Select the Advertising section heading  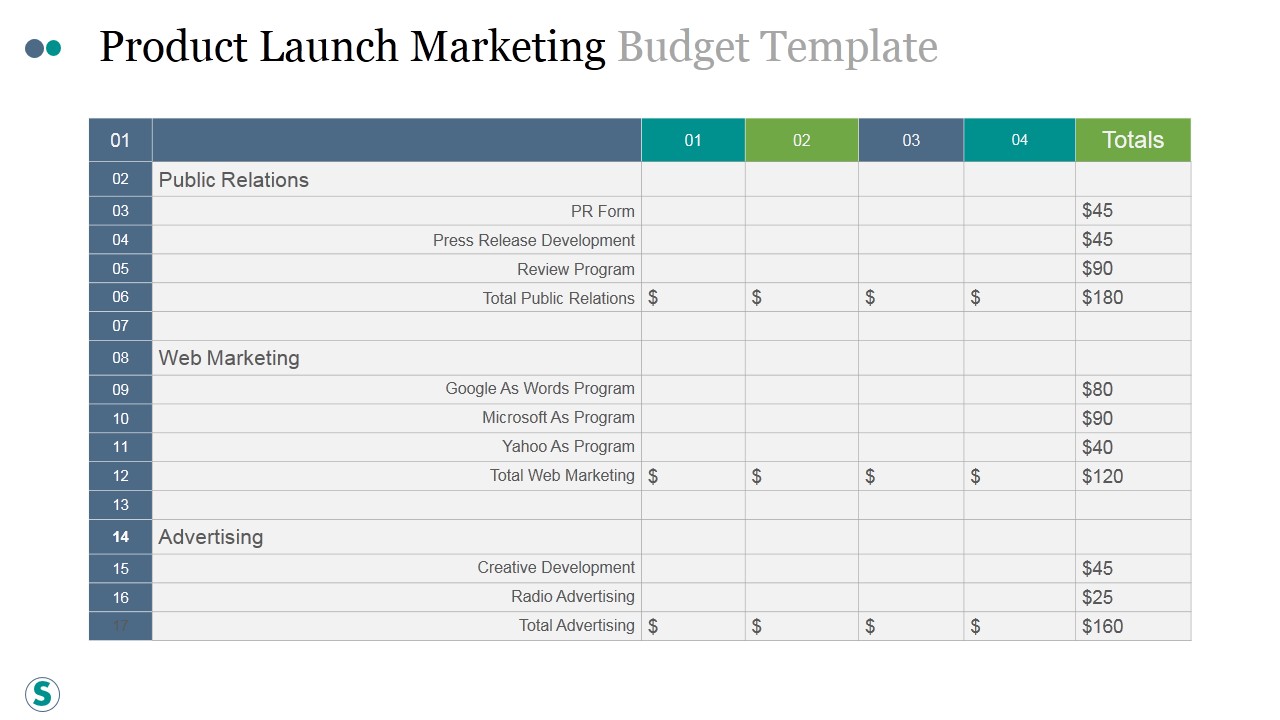(211, 537)
